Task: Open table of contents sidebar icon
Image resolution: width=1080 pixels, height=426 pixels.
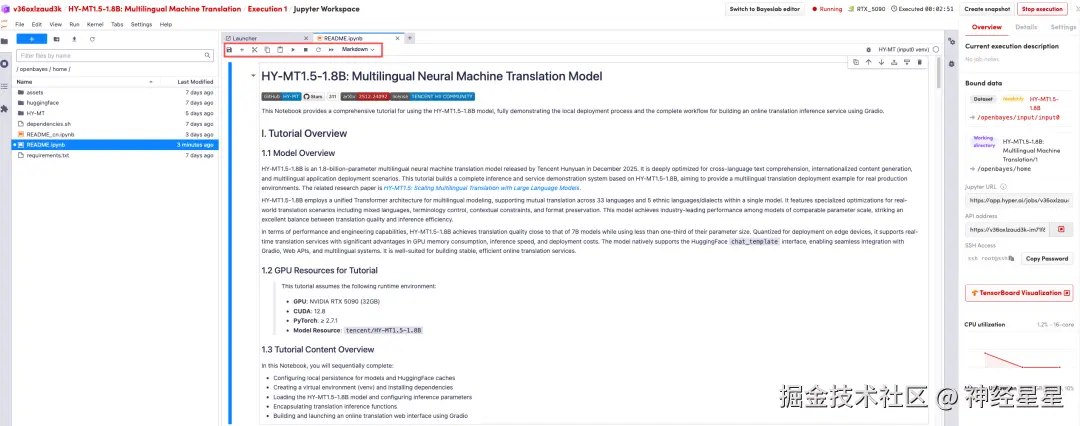Action: (x=5, y=86)
